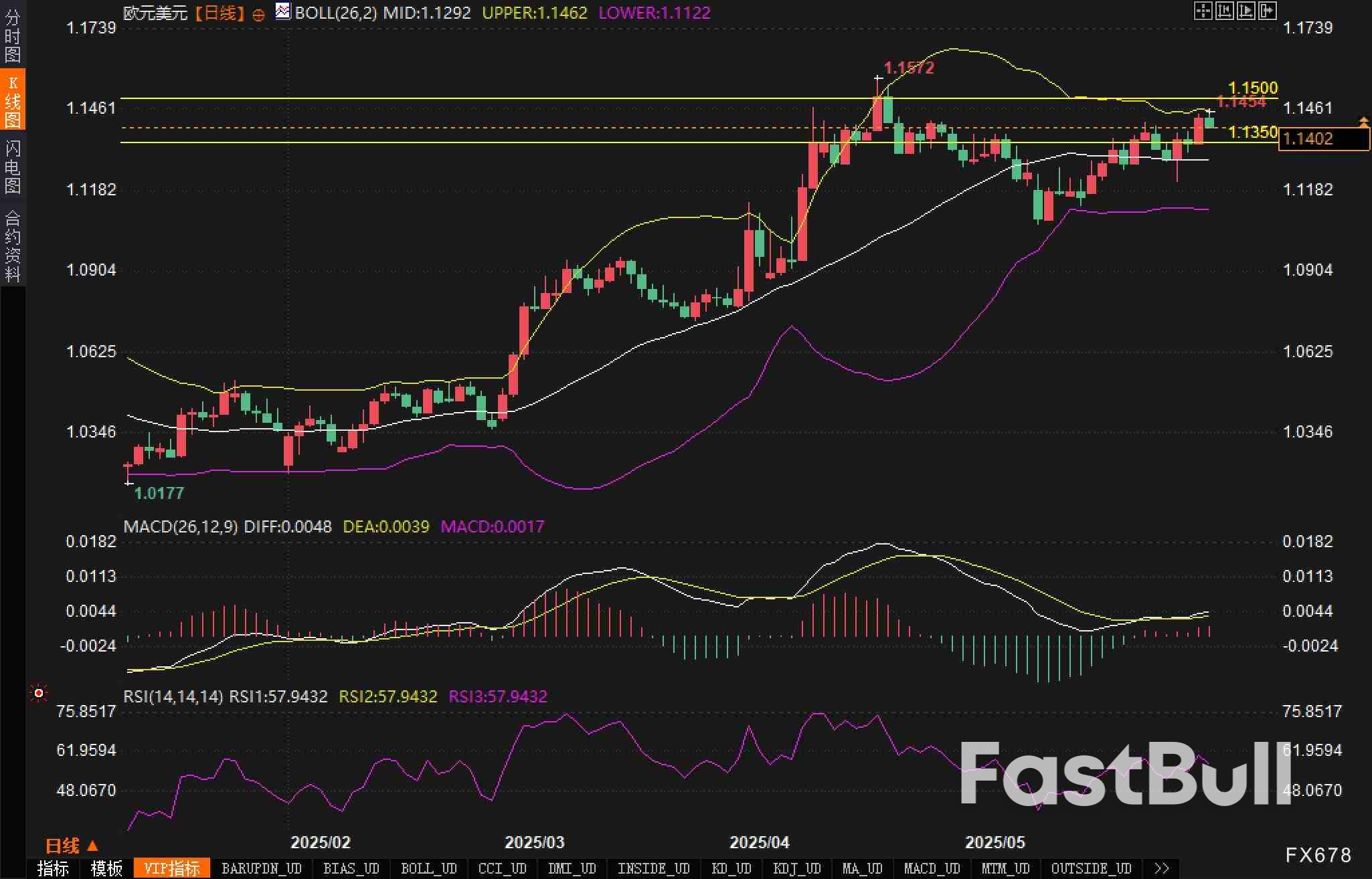Switch to 闪电图 view
1372x879 pixels.
tap(12, 167)
